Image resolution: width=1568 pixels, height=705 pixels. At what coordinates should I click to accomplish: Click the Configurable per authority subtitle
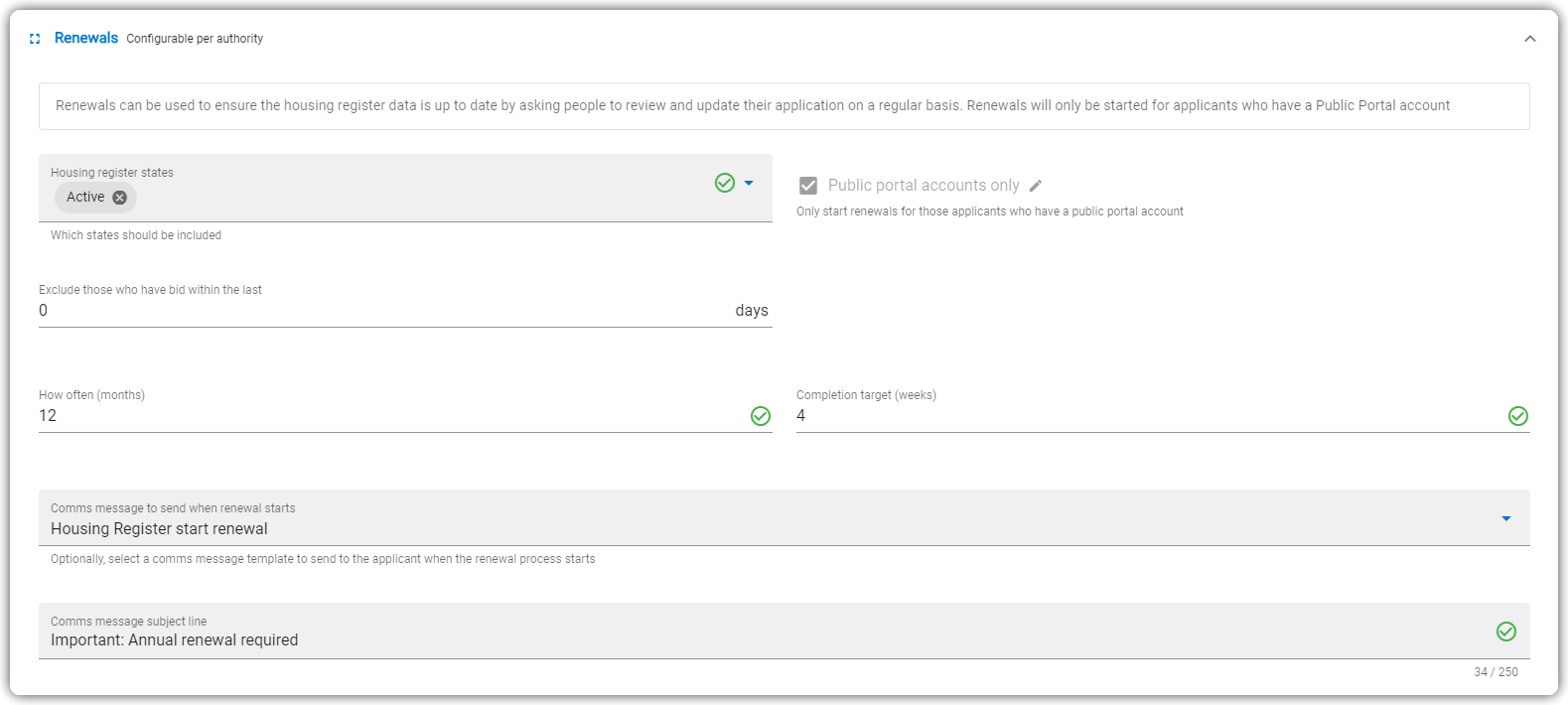[195, 39]
